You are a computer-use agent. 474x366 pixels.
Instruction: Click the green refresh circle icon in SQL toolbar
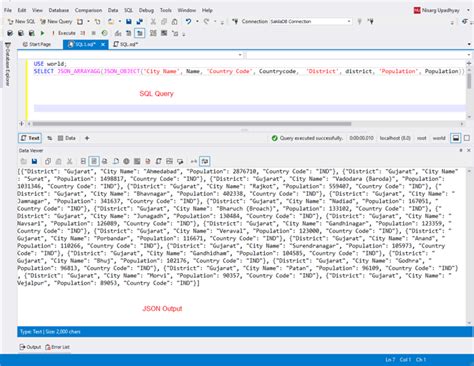pyautogui.click(x=105, y=33)
